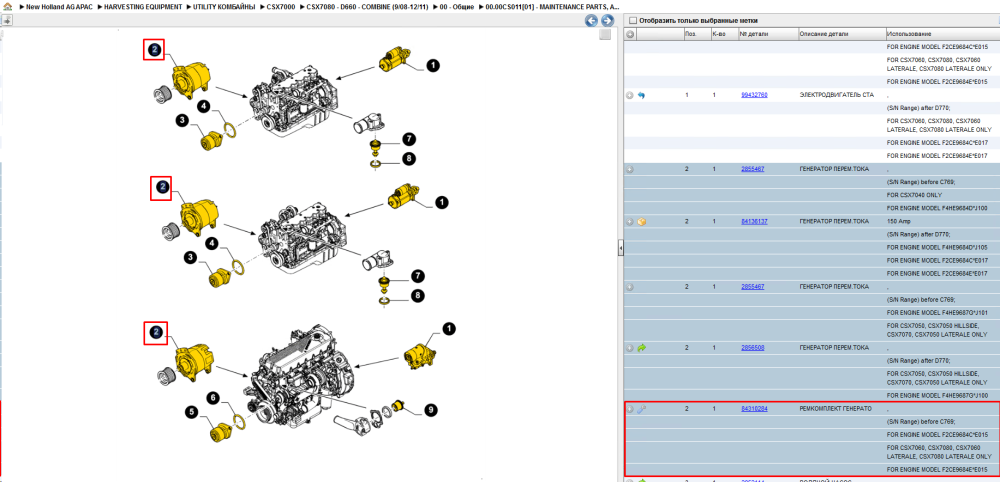The image size is (1000, 482).
Task: Select 'FOR CSX7040 ONLY' usage cell
Action: click(914, 195)
